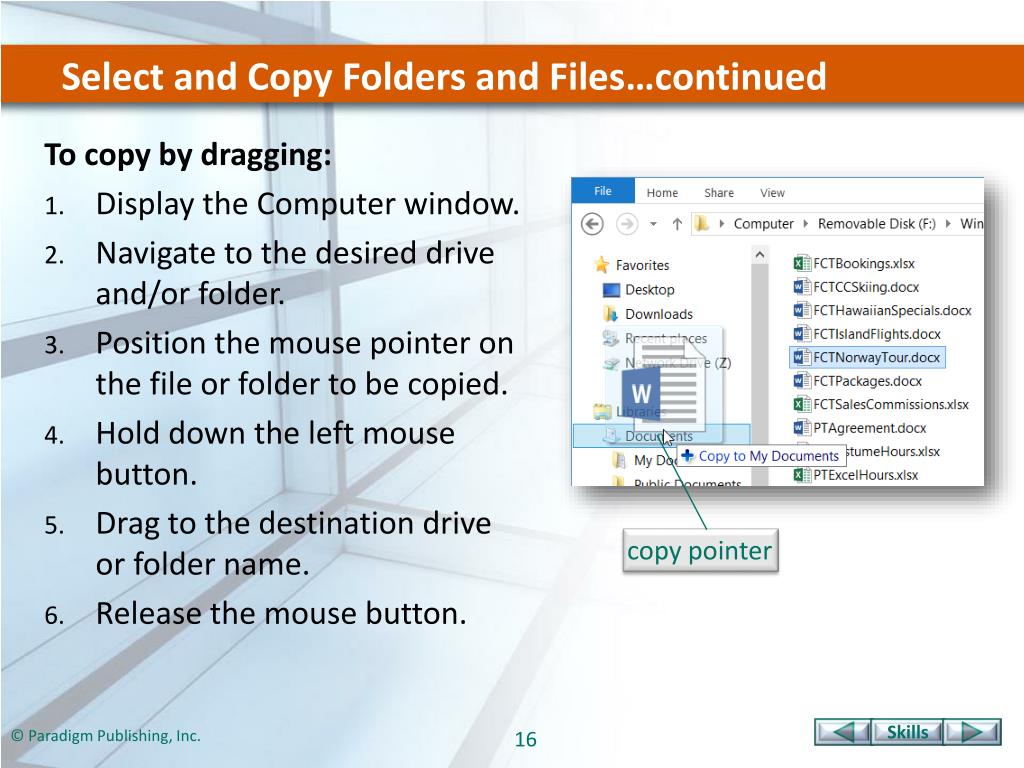1024x768 pixels.
Task: Open the View ribbon tab
Action: [772, 193]
